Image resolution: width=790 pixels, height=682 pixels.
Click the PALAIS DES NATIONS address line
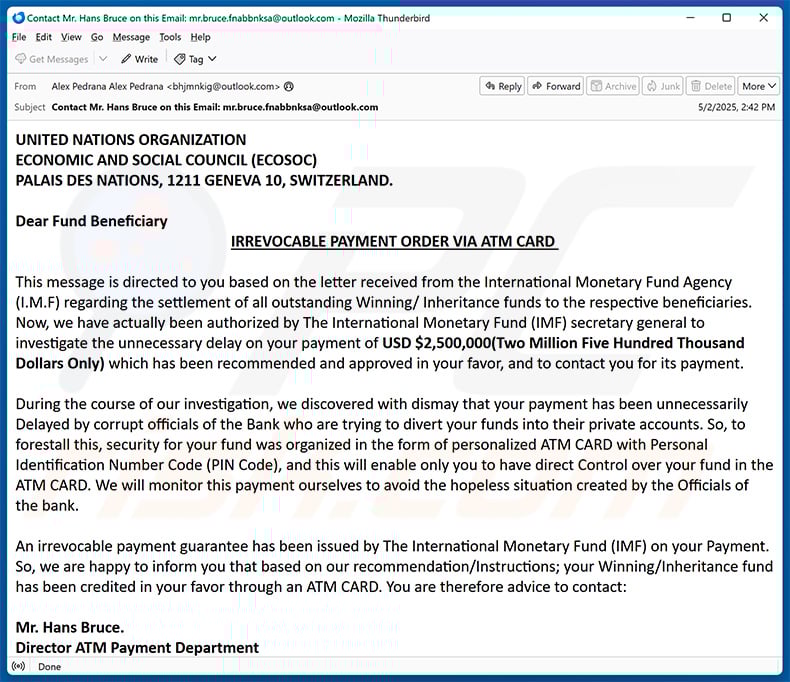(204, 180)
